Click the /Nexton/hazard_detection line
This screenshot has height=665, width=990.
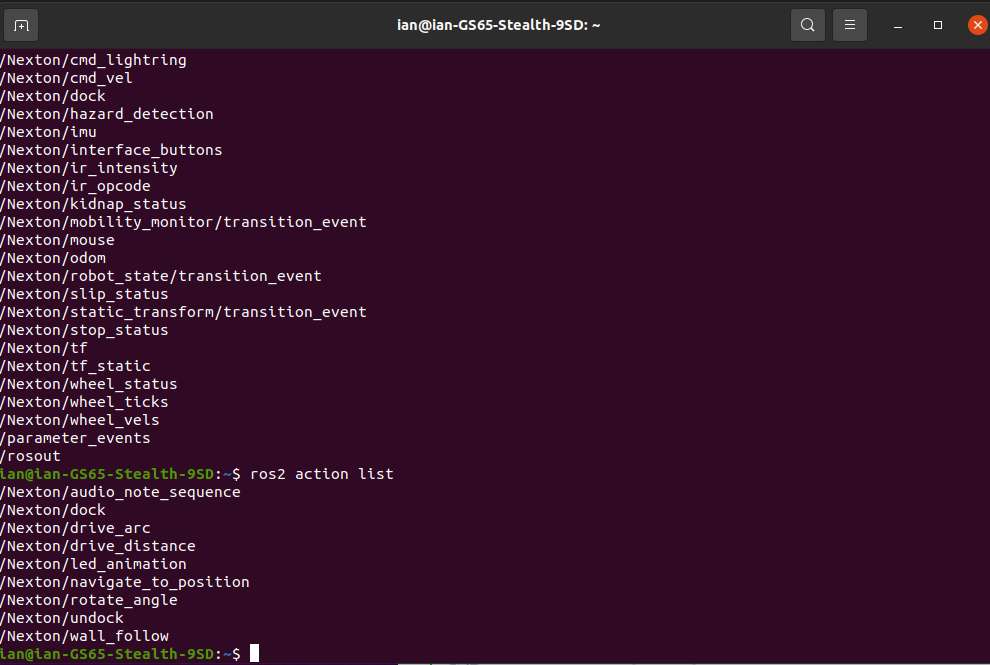(x=107, y=114)
